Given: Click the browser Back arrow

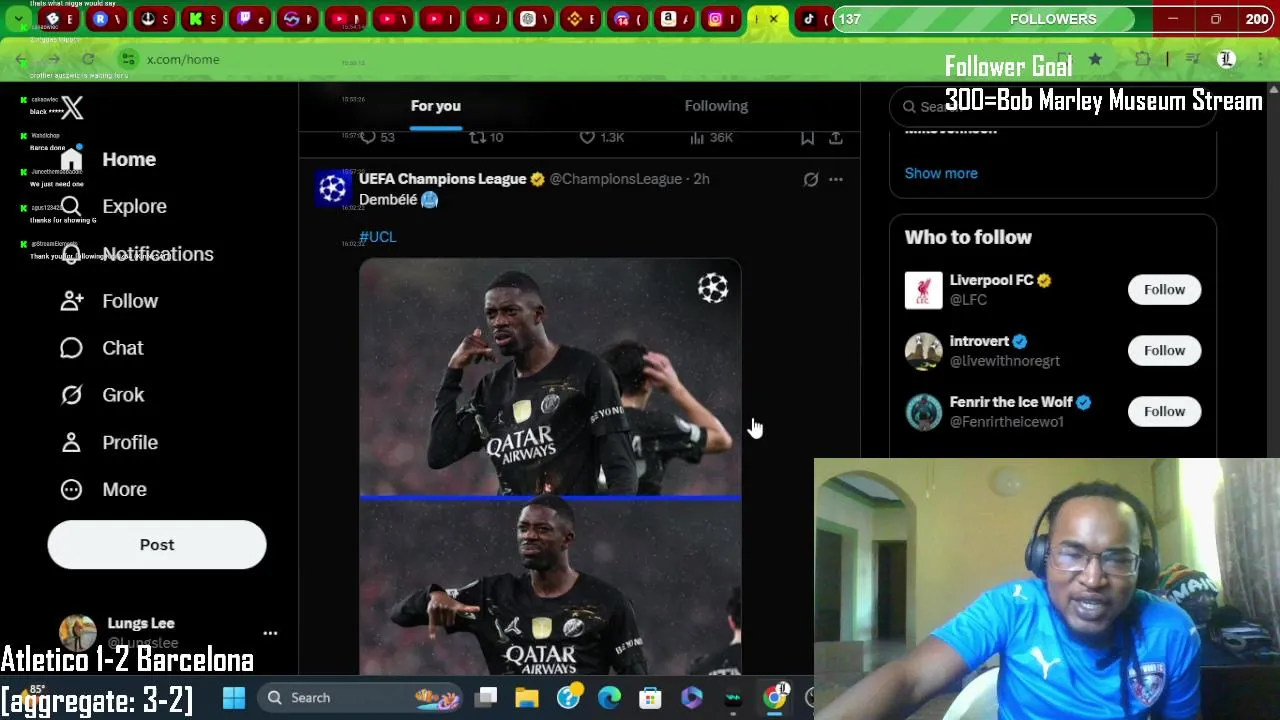Looking at the screenshot, I should (21, 60).
